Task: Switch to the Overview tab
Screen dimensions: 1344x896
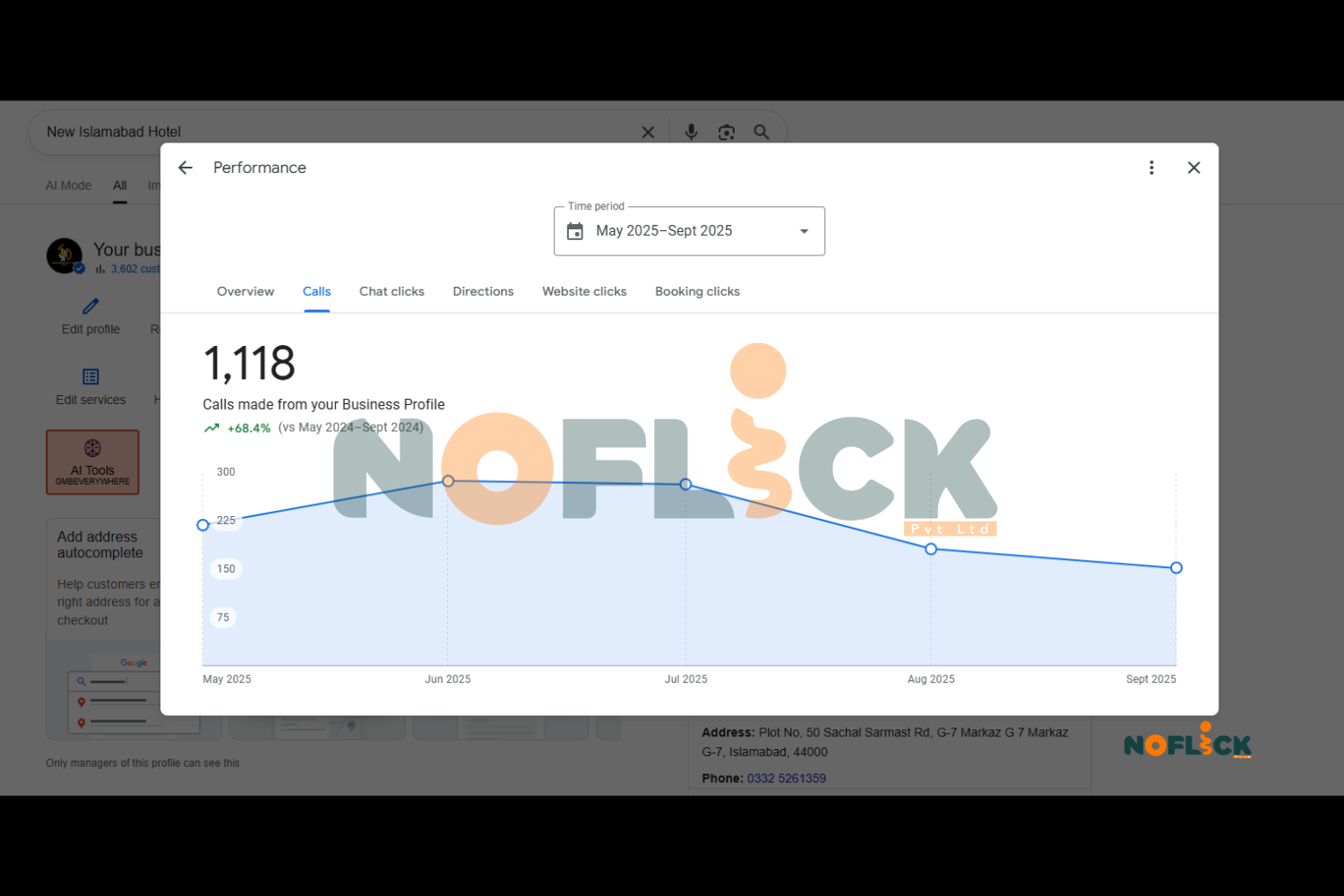Action: pos(246,291)
